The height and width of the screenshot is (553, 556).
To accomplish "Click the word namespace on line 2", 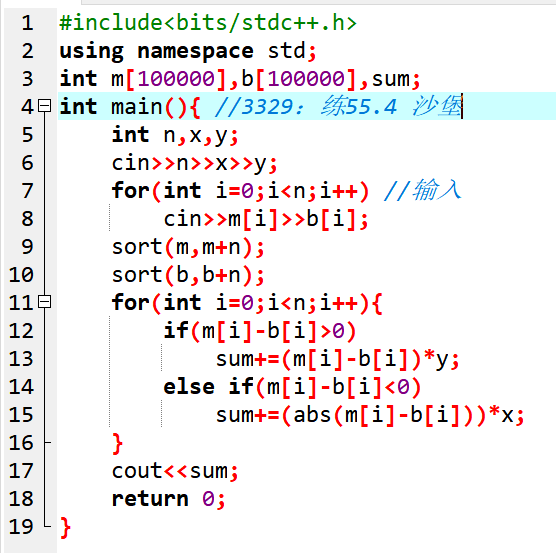I will click(x=195, y=51).
